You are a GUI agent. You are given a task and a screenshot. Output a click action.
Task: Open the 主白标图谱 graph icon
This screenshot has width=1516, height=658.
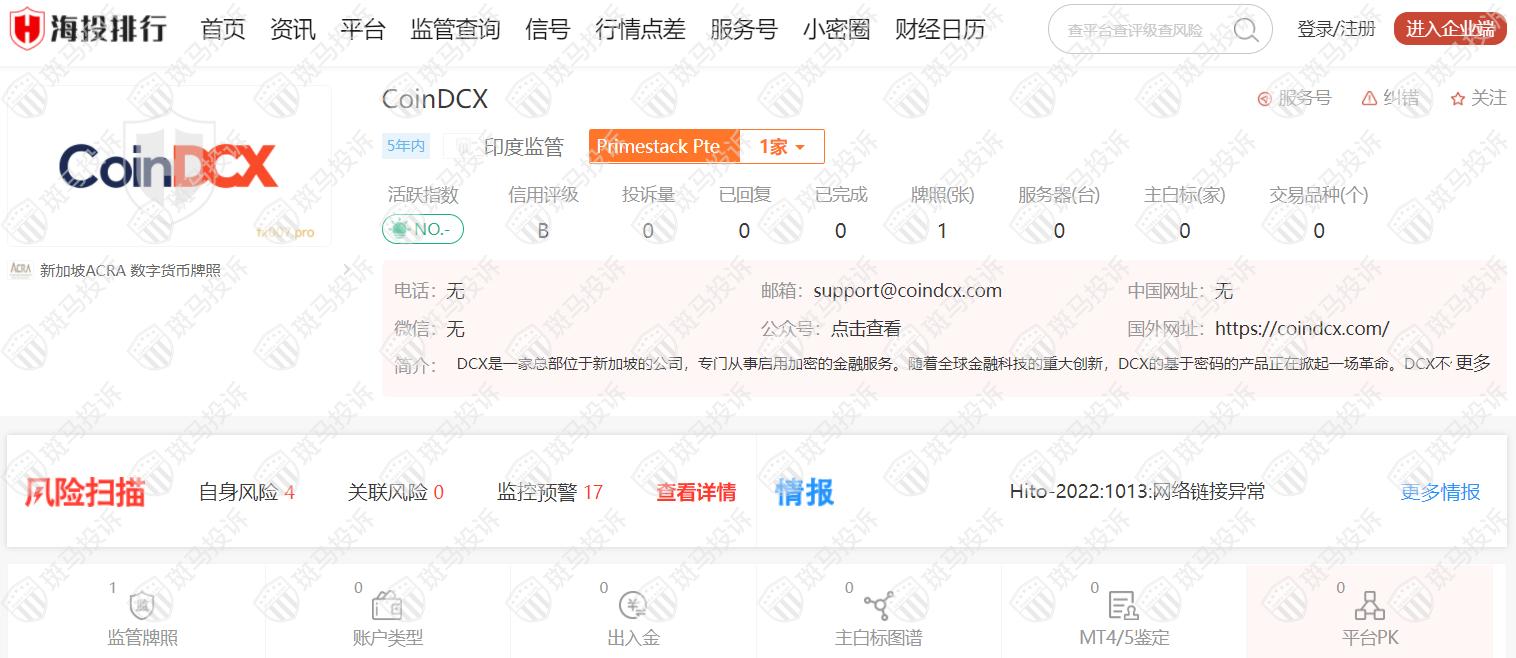click(878, 606)
